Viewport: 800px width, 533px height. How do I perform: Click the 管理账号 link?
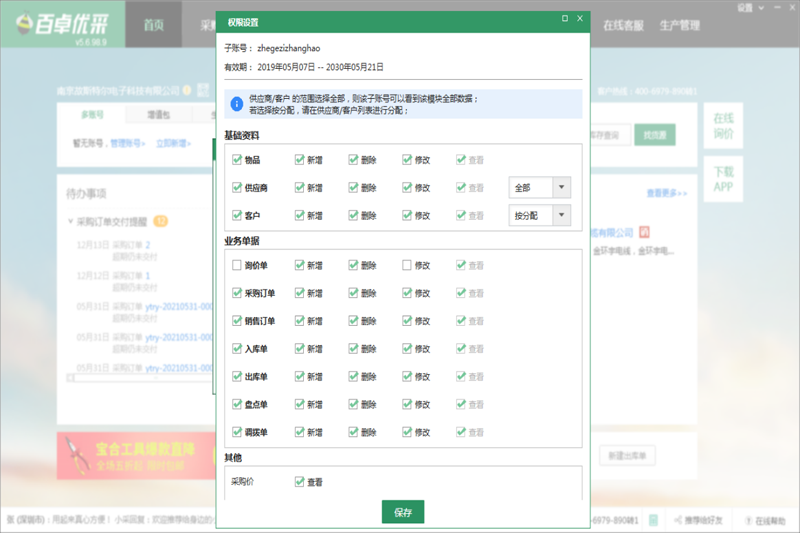(127, 143)
